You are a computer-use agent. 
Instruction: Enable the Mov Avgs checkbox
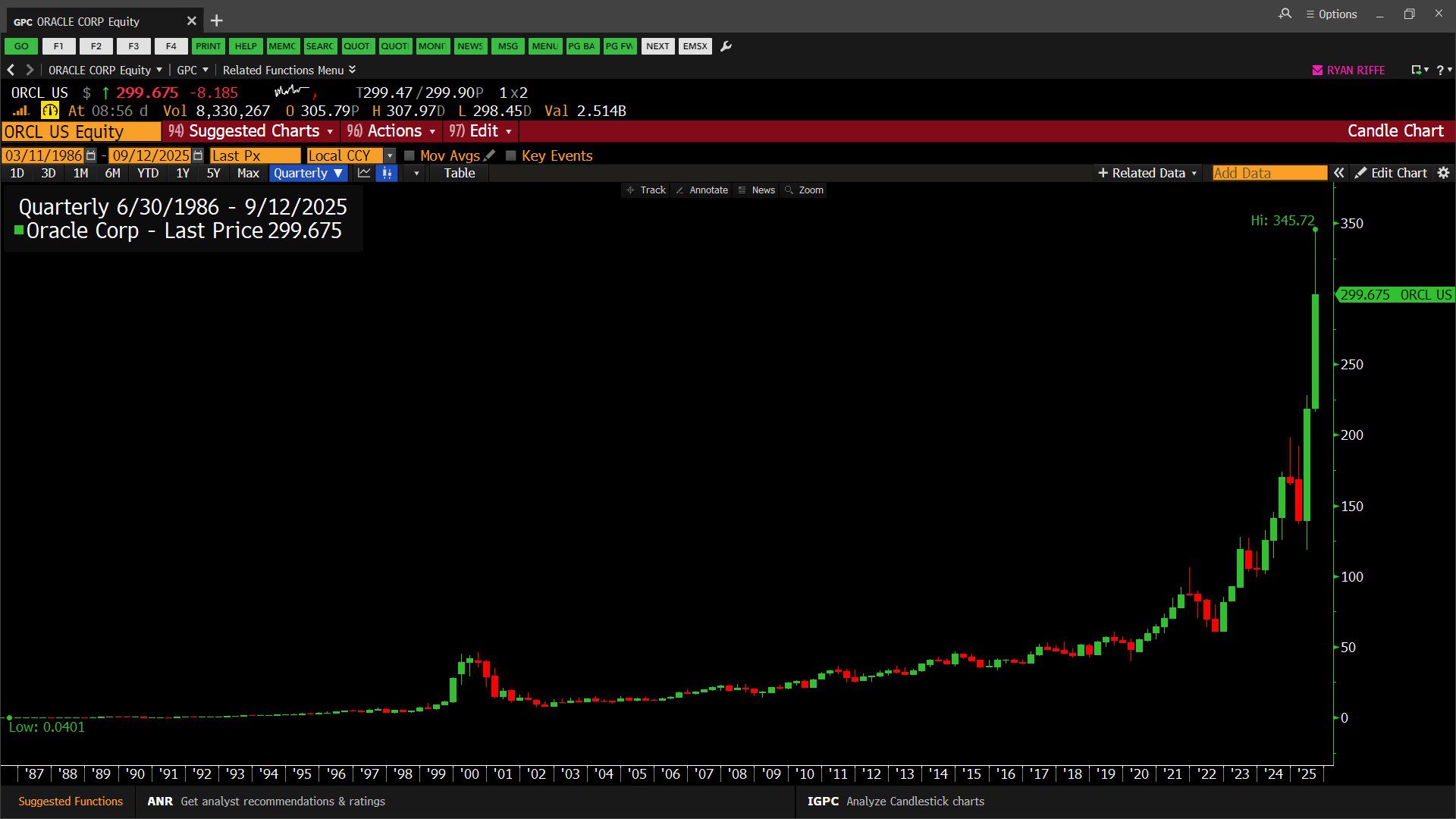(x=409, y=155)
